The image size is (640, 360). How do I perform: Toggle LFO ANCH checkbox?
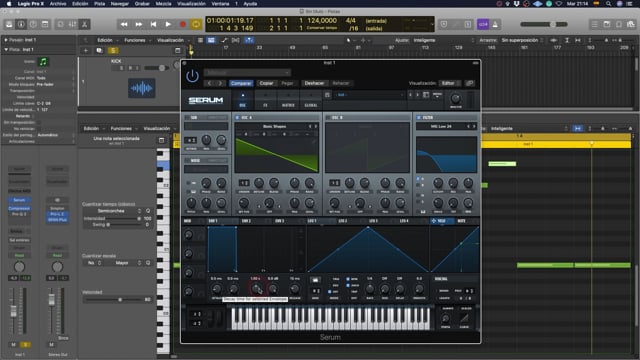348,285
